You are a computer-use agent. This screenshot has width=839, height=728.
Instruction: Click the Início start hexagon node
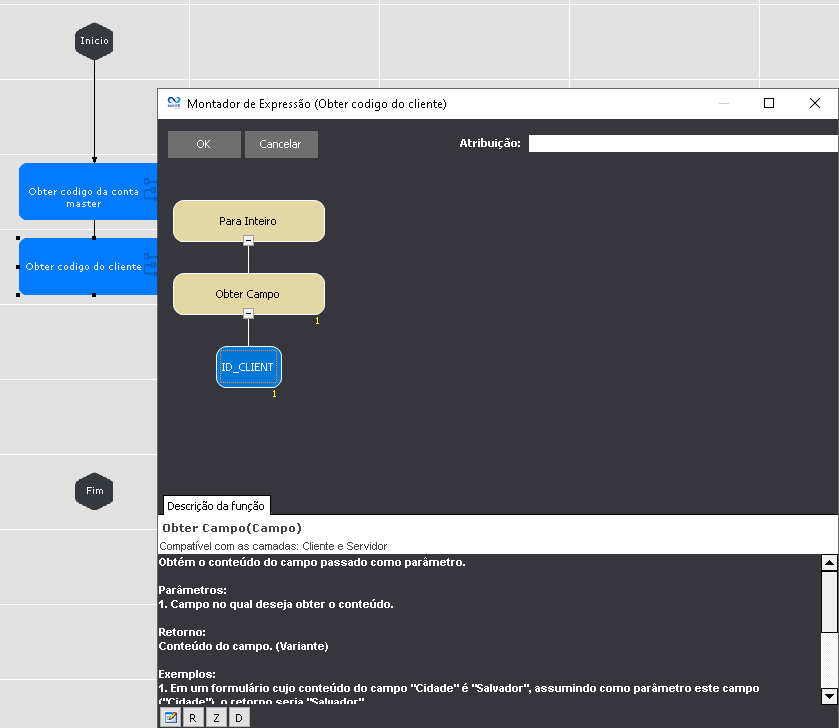pos(94,41)
